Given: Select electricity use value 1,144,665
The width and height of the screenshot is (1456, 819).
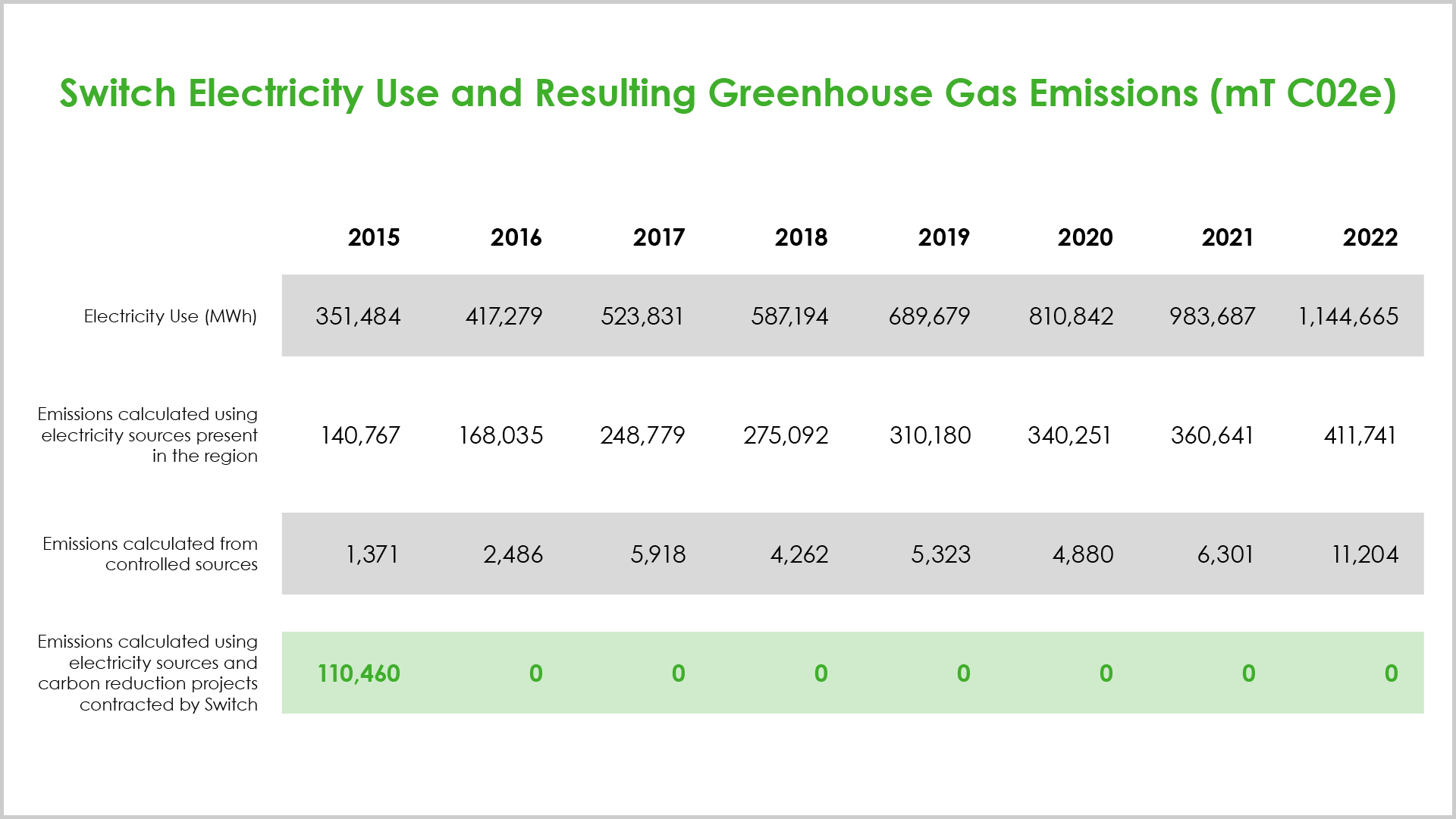Looking at the screenshot, I should coord(1349,316).
